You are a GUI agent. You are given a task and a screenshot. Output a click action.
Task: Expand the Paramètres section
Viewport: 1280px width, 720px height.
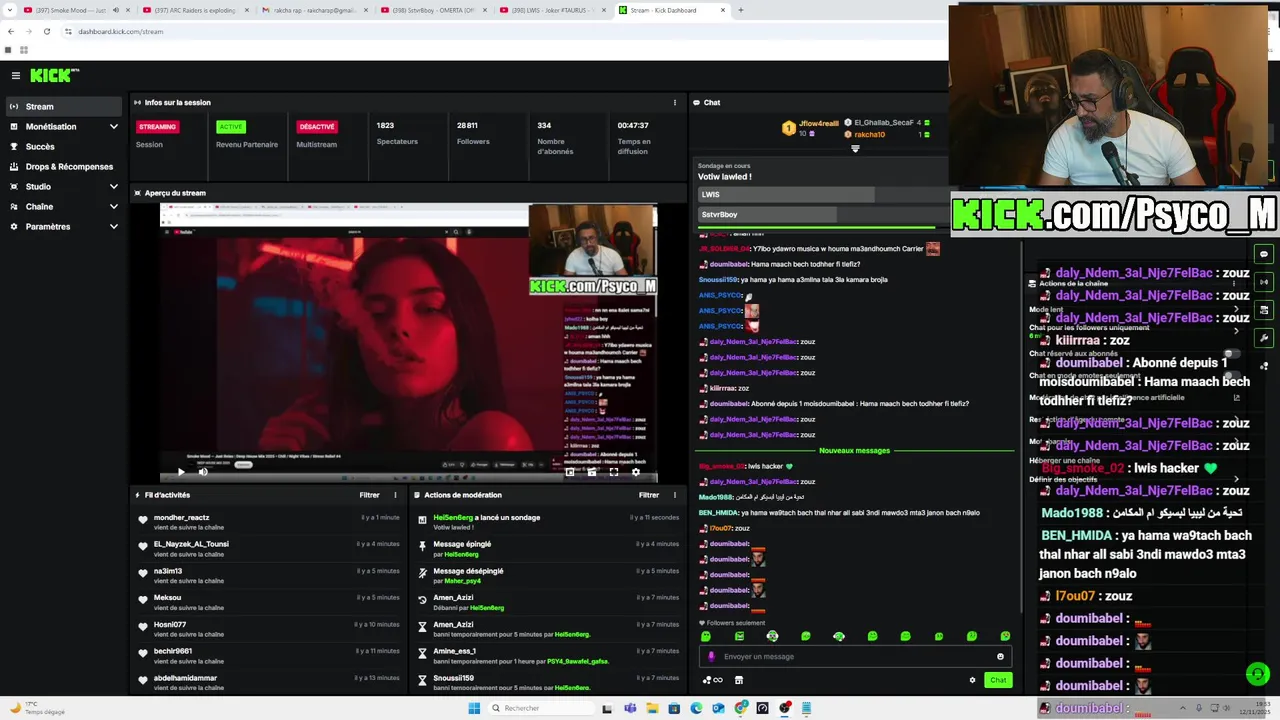(x=62, y=227)
